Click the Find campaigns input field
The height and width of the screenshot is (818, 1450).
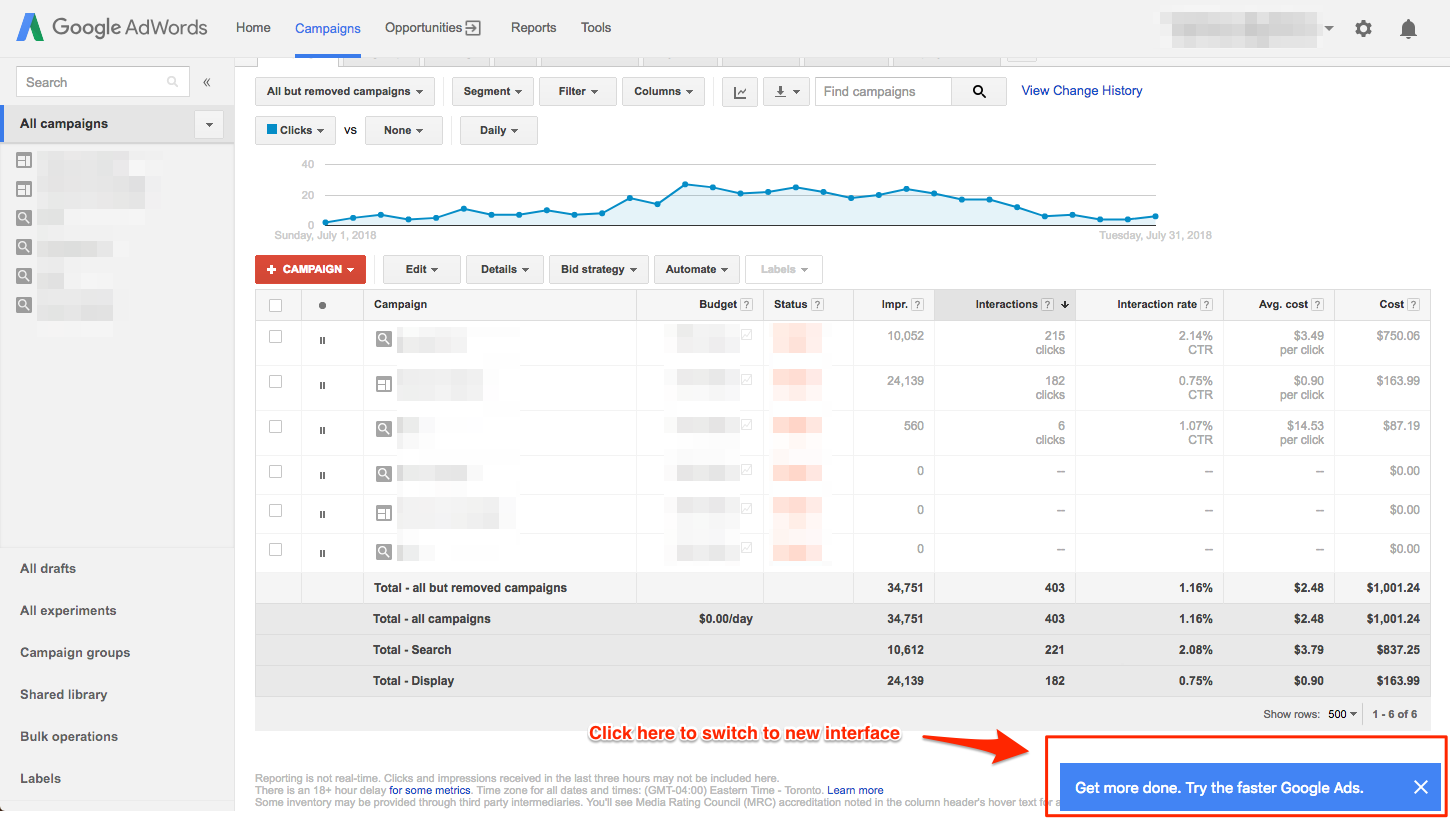click(x=883, y=92)
